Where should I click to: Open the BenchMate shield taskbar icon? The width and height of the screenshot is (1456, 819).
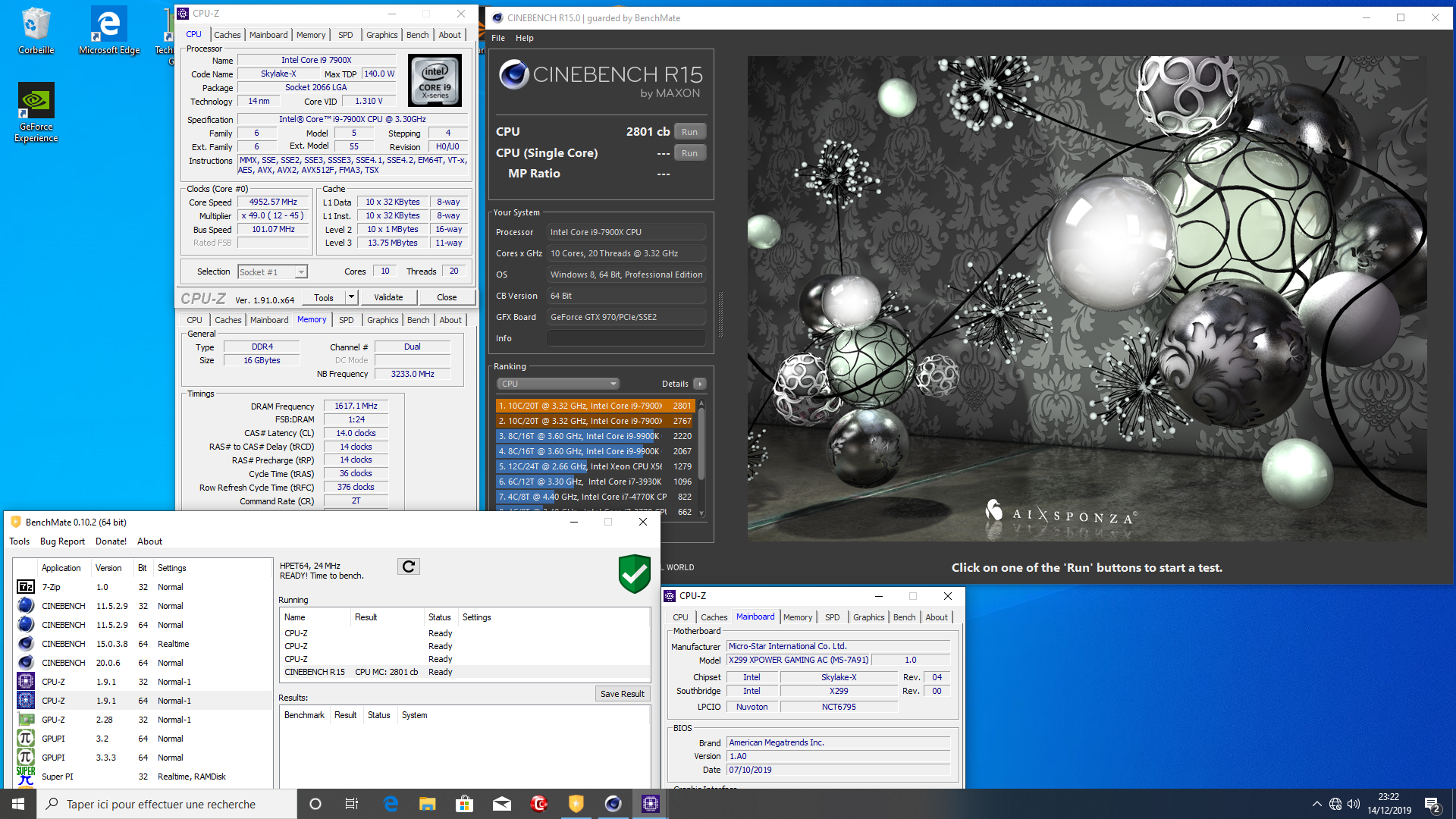coord(576,804)
